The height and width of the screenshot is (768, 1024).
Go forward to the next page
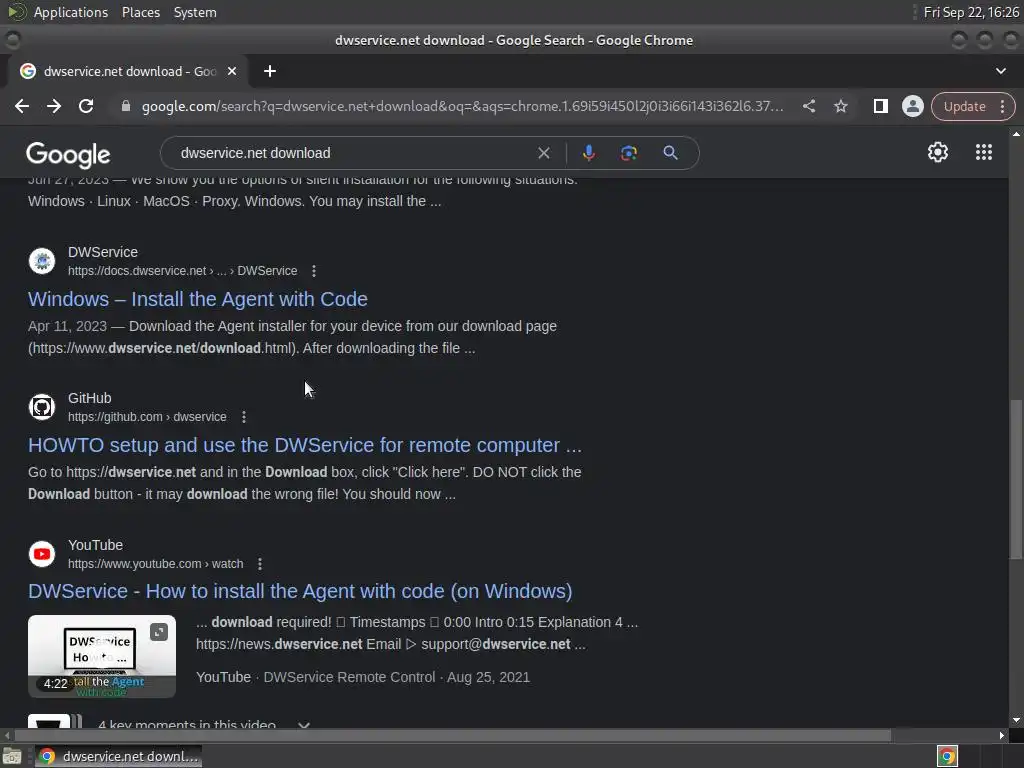54,106
